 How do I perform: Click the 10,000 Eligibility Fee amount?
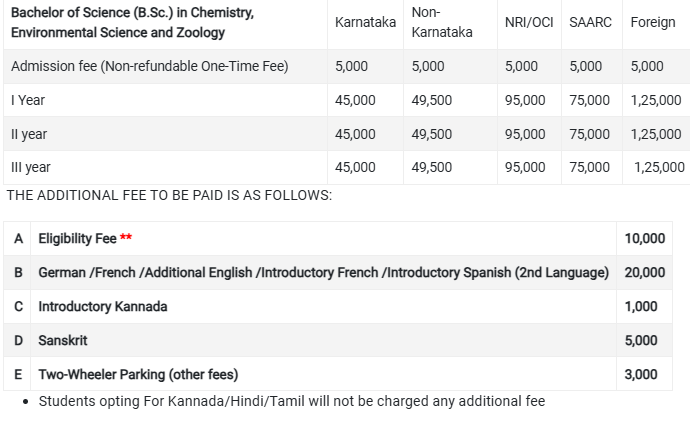(x=644, y=238)
